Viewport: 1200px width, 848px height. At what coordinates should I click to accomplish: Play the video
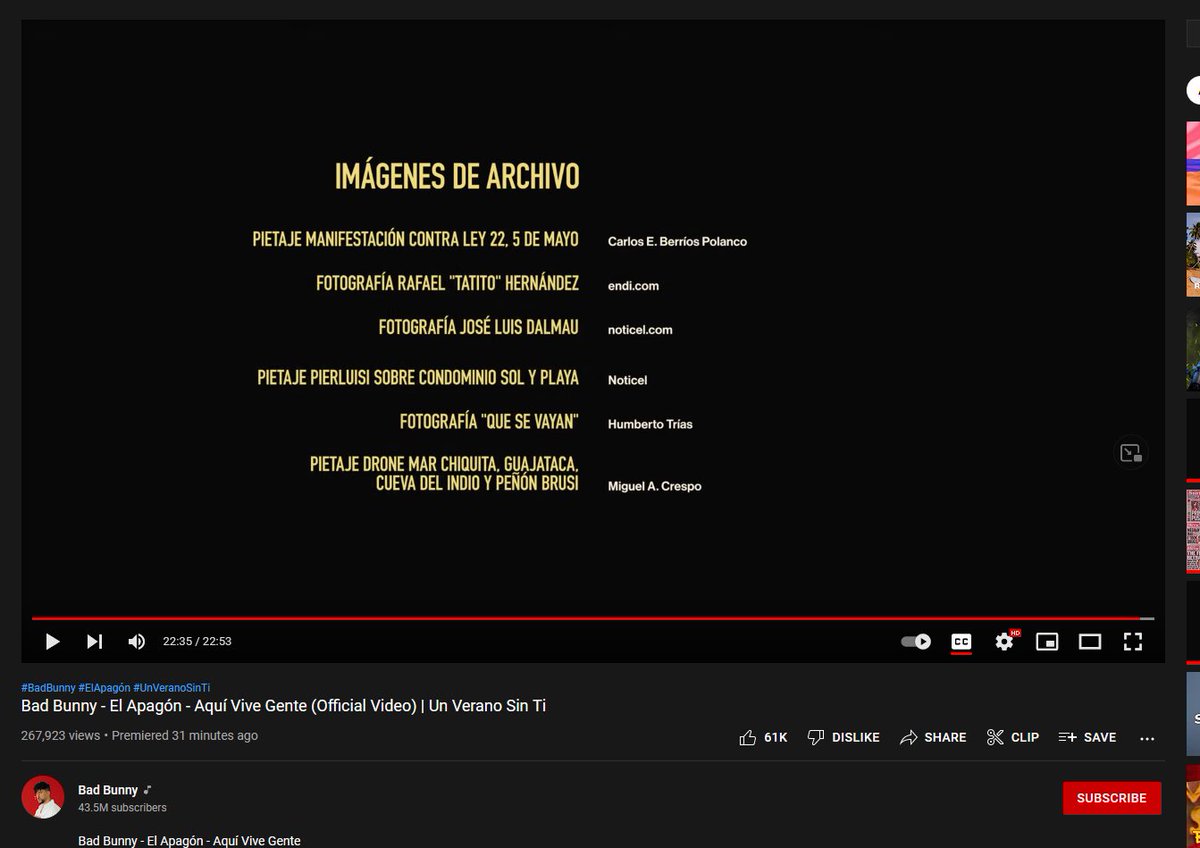(53, 641)
